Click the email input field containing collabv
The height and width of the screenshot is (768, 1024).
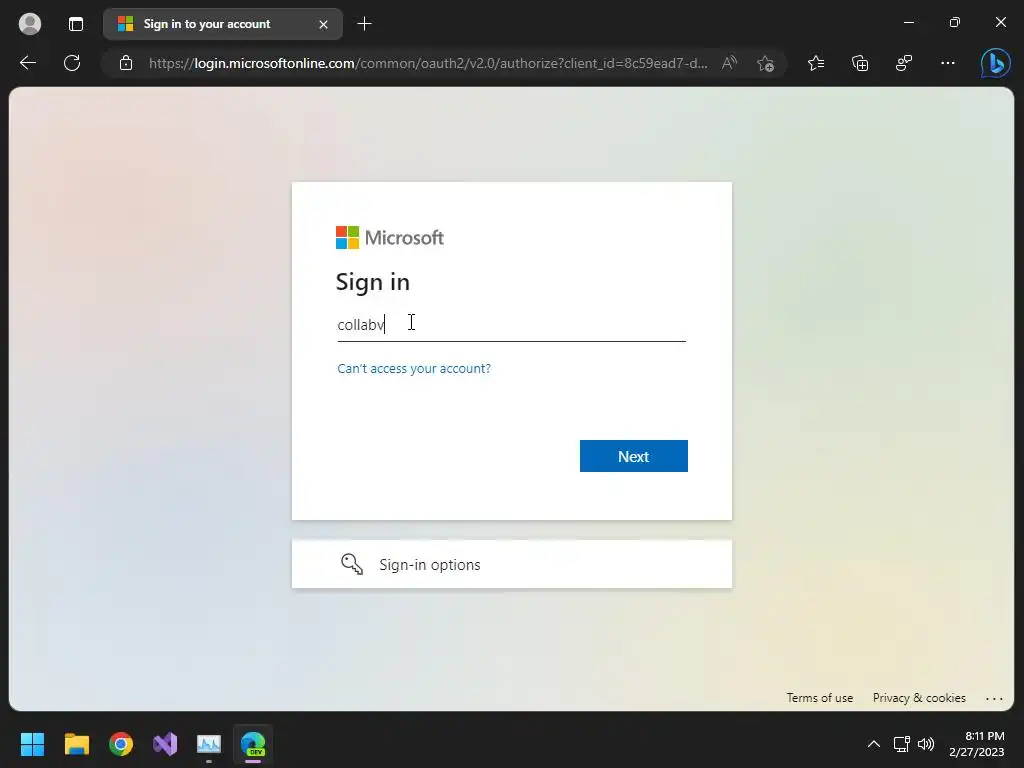tap(511, 325)
